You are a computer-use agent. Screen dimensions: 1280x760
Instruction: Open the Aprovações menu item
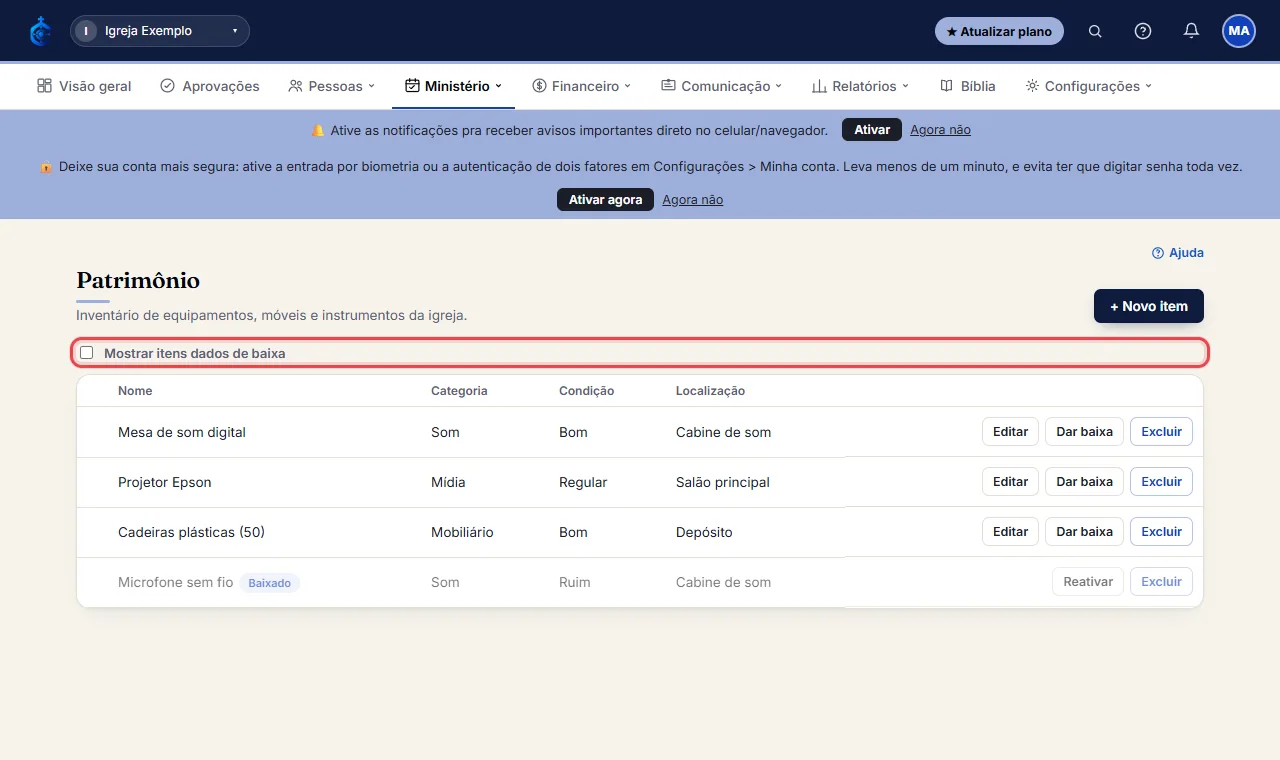coord(210,86)
